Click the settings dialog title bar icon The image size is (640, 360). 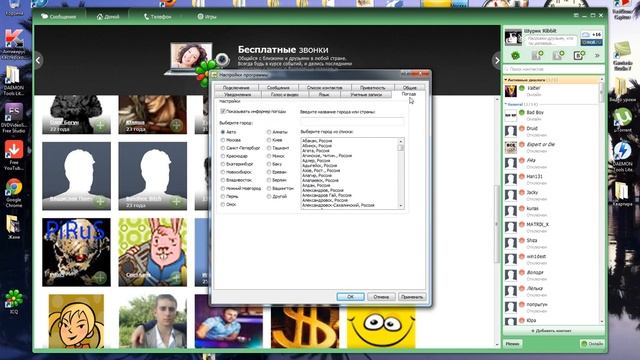[x=214, y=75]
